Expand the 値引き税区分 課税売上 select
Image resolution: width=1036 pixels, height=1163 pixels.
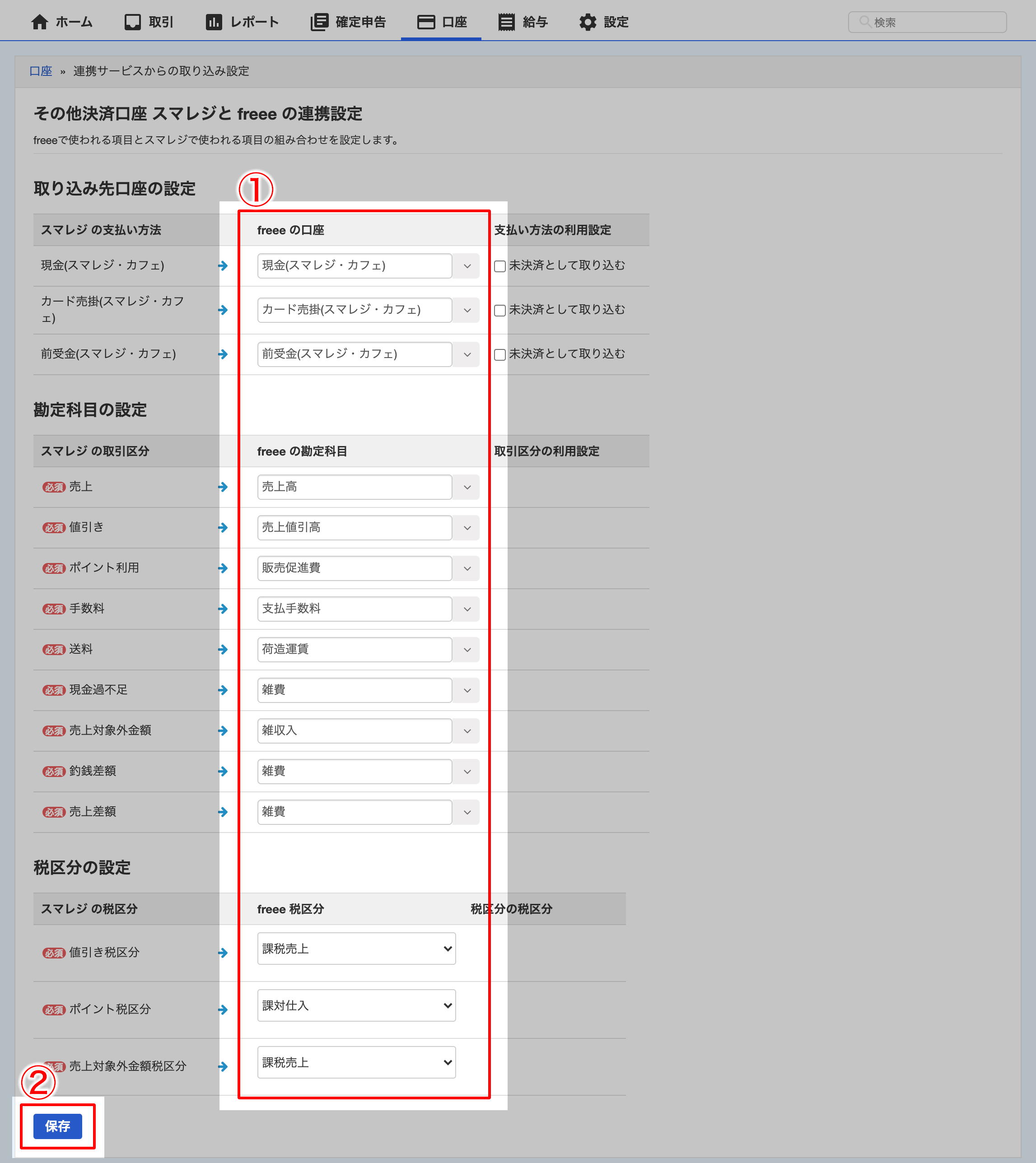tap(356, 949)
